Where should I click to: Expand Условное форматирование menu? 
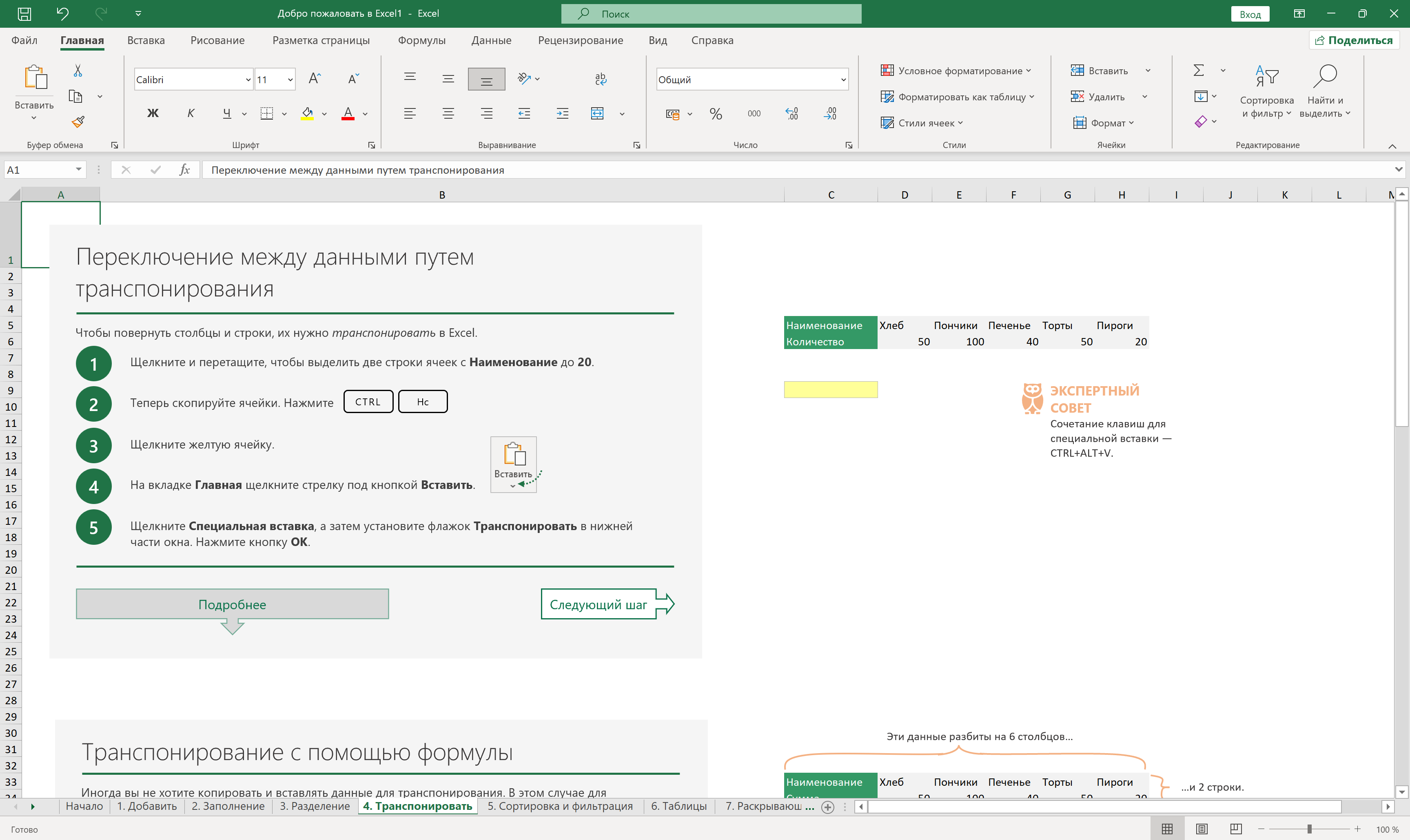point(956,71)
